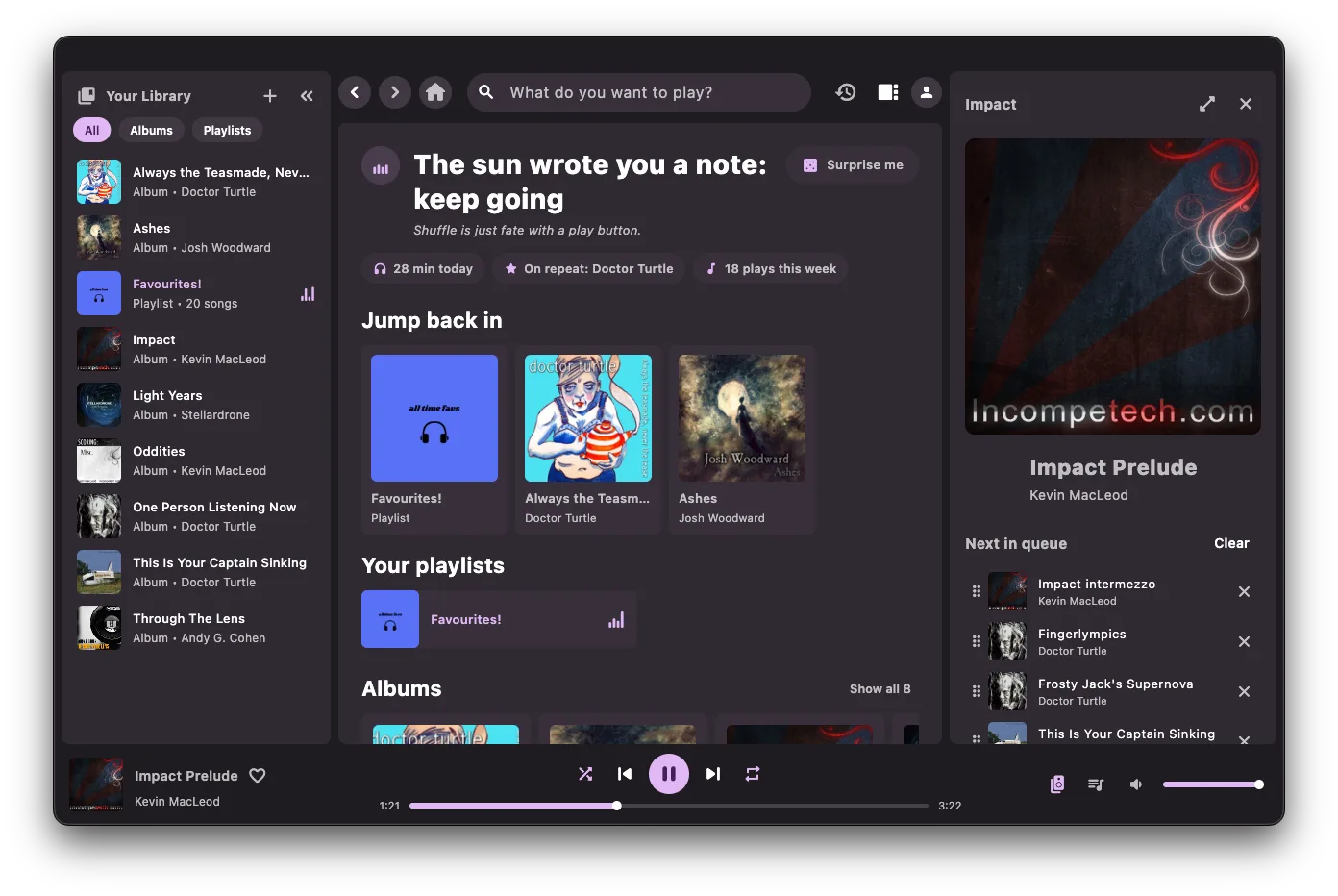Go back with the left arrow
This screenshot has height=896, width=1338.
tap(355, 92)
